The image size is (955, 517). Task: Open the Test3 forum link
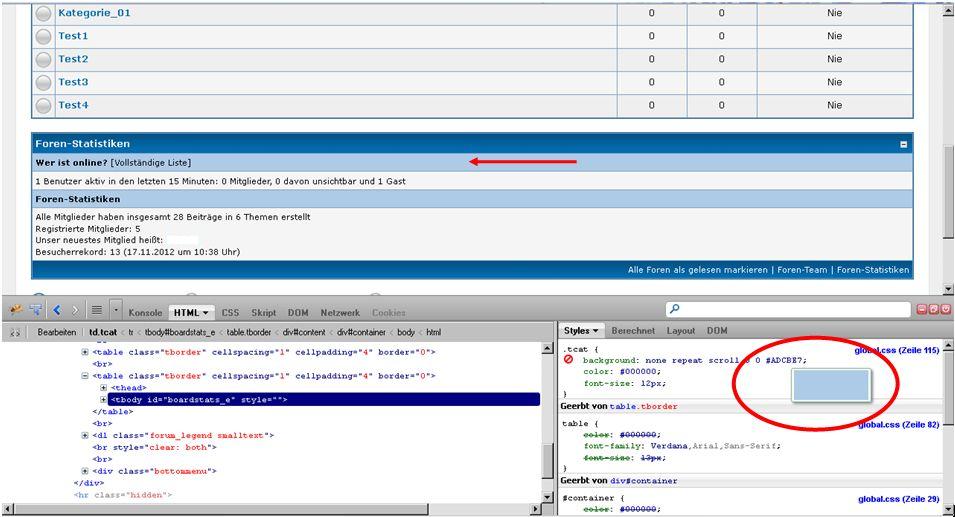(73, 82)
